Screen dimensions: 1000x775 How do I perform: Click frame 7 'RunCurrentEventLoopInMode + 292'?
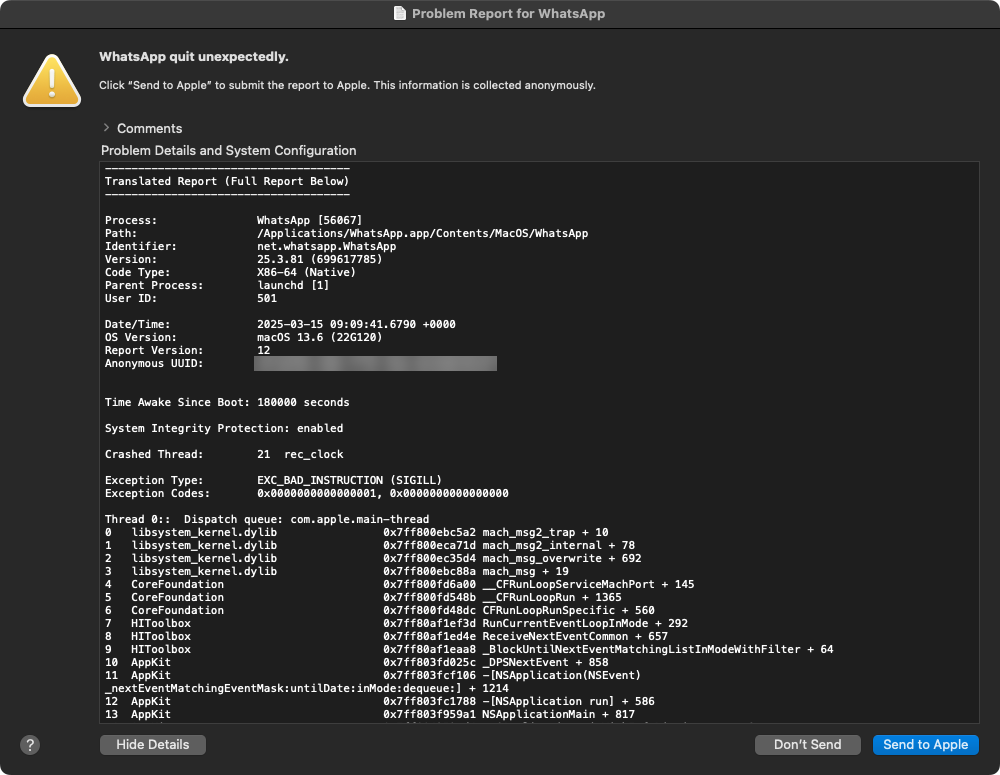click(x=585, y=623)
